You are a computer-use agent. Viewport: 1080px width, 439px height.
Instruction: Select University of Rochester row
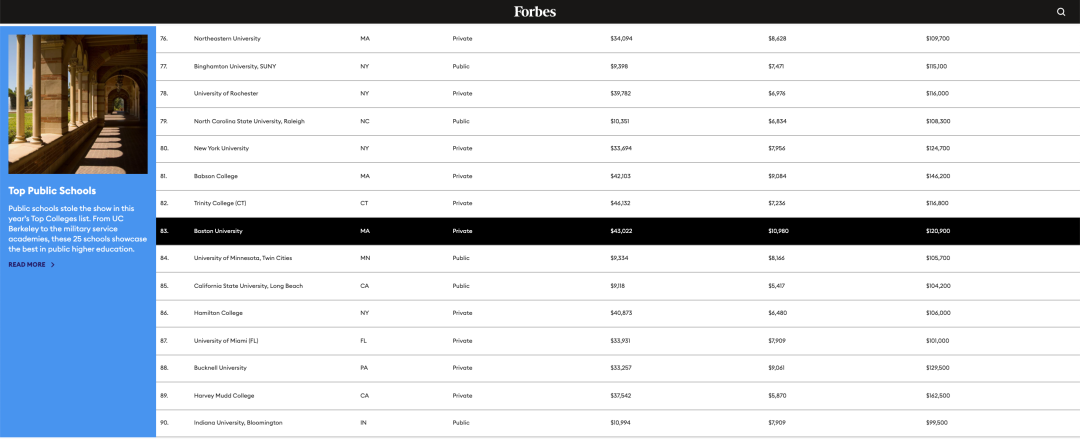(x=618, y=94)
